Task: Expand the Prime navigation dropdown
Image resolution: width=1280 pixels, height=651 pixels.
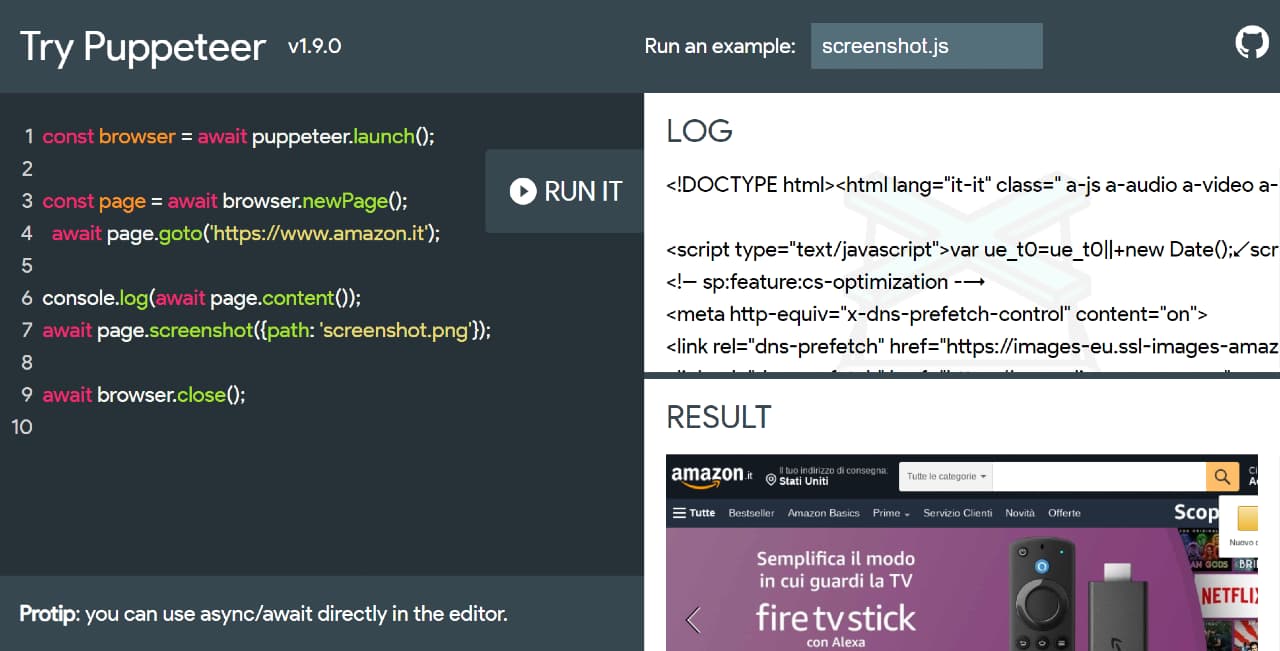Action: (890, 512)
